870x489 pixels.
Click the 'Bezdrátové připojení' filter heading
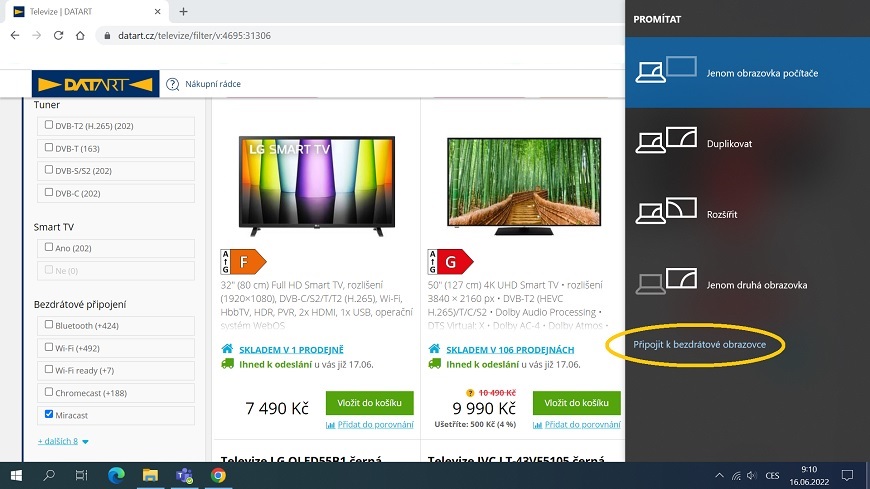click(80, 304)
